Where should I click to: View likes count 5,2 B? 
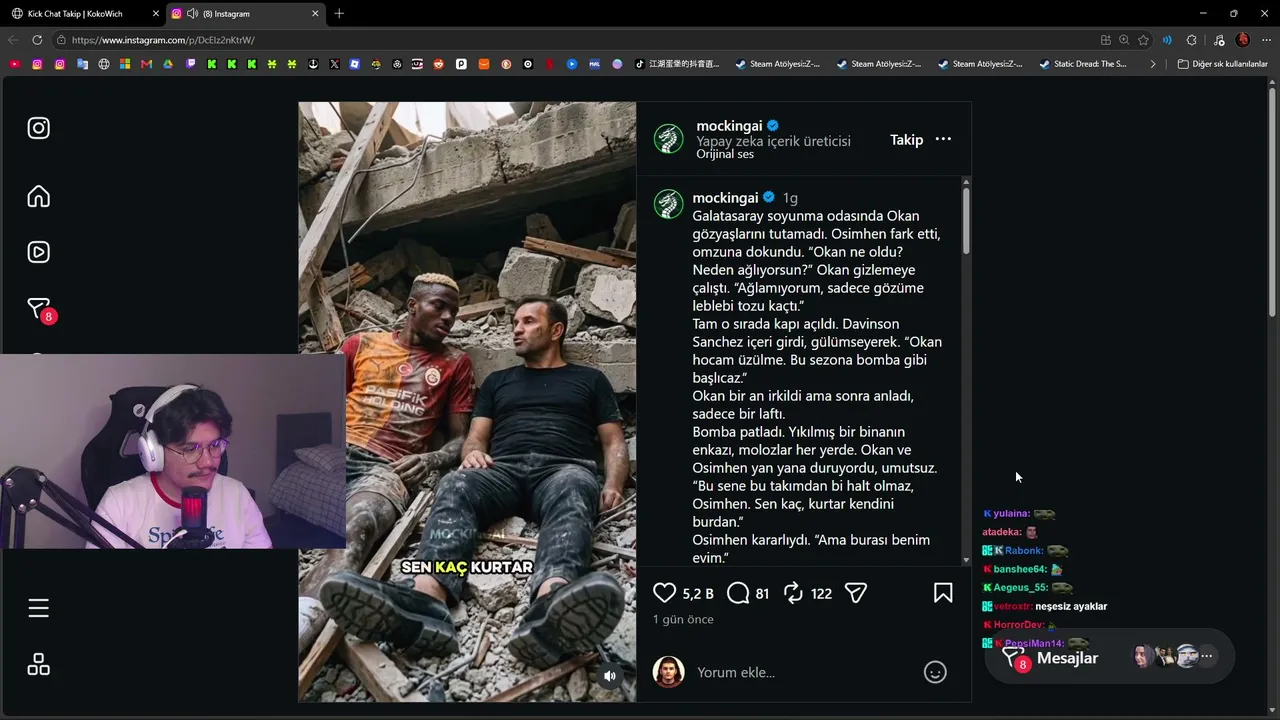point(698,594)
